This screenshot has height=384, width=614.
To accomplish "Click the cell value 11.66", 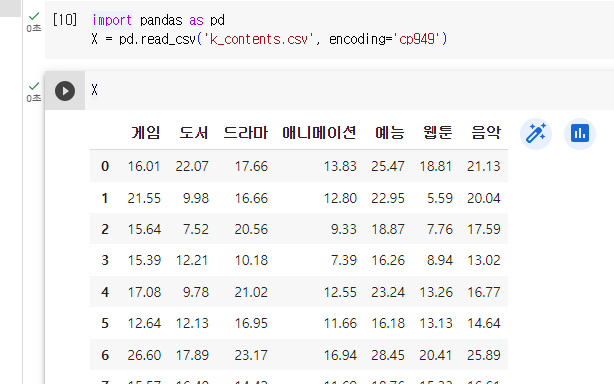I will (340, 323).
